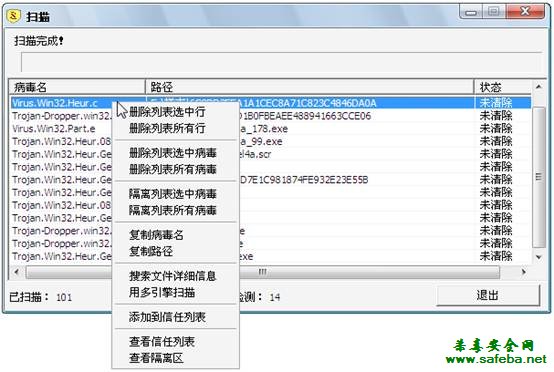Click the 扫描完成 status text
This screenshot has height=372, width=554.
click(x=39, y=41)
